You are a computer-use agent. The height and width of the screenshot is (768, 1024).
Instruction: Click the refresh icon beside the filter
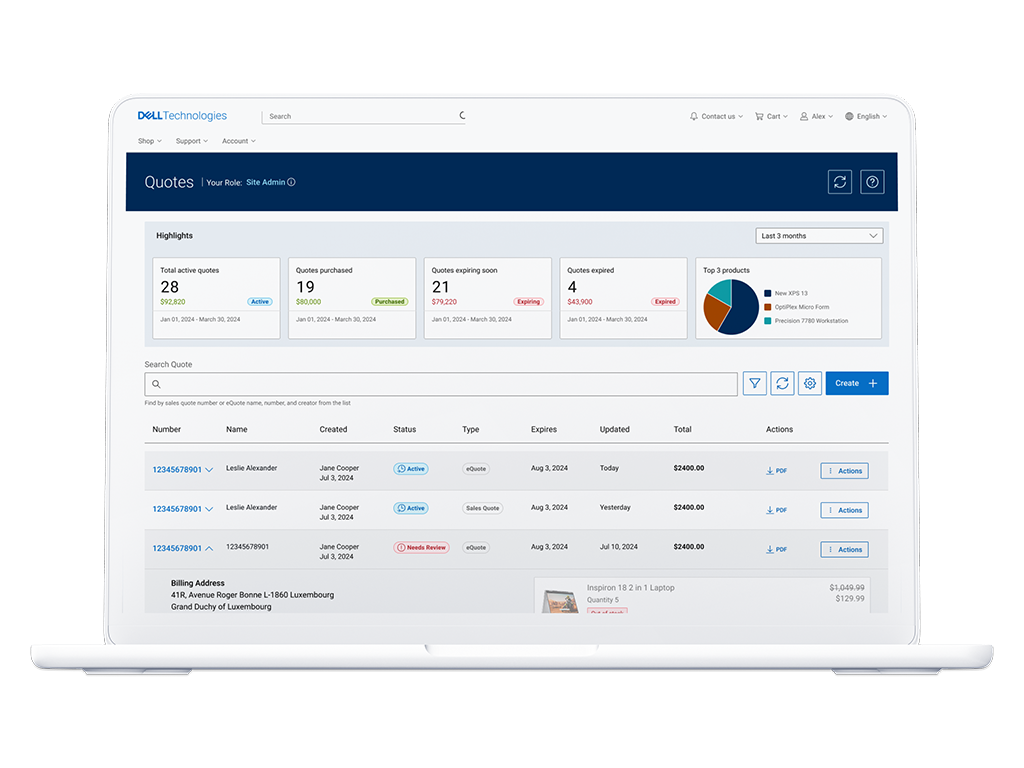782,383
